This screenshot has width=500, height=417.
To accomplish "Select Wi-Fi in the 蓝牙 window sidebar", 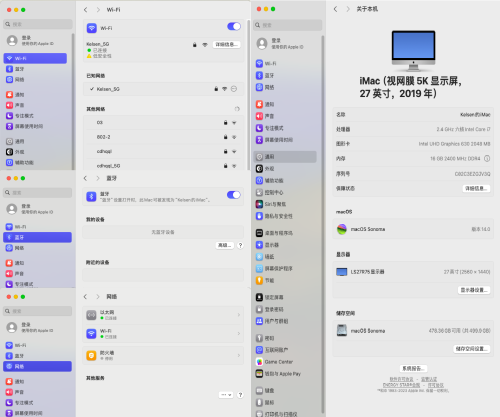I will (16, 227).
